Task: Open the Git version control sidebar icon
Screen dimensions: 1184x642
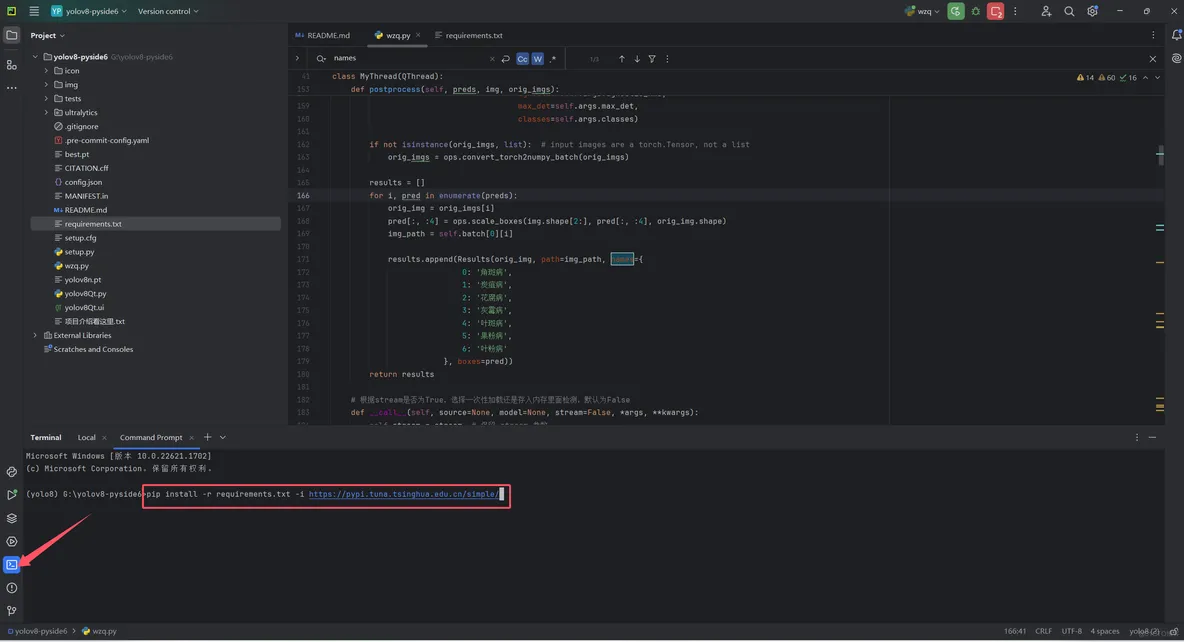Action: 11,611
